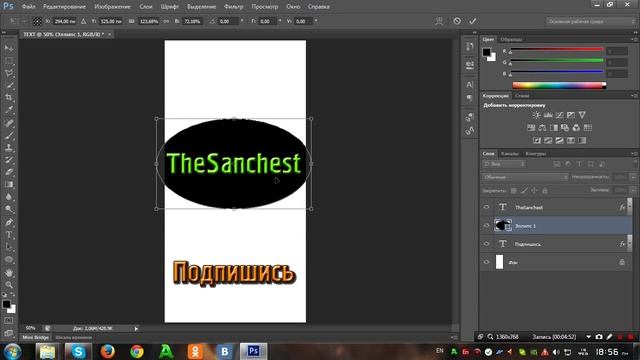Open the layer blend mode dropdown
Image resolution: width=640 pixels, height=360 pixels.
coord(525,177)
